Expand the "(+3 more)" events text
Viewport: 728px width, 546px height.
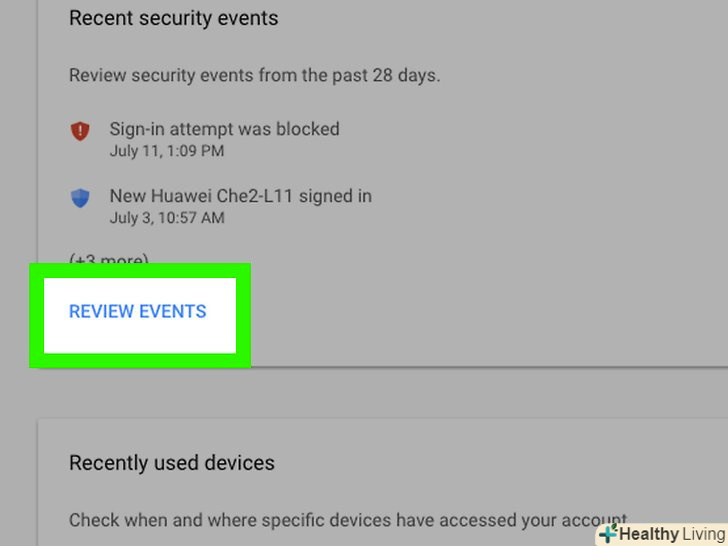click(x=108, y=261)
